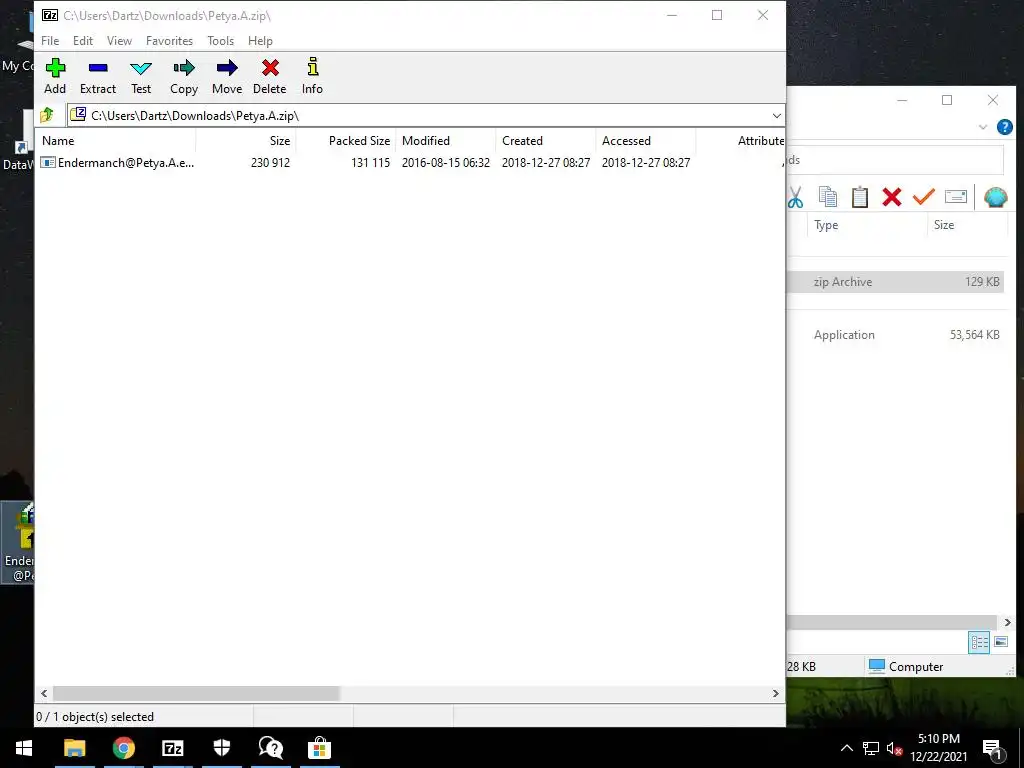Image resolution: width=1024 pixels, height=768 pixels.
Task: Run the Test archive tool
Action: click(x=141, y=76)
